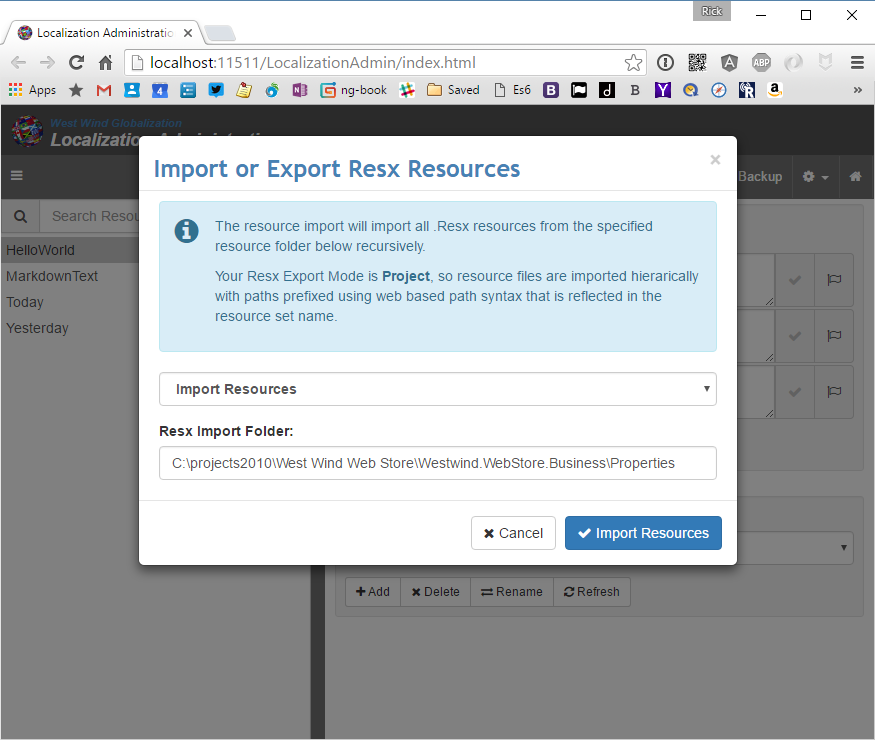Click the flag icon on the top resource row
This screenshot has height=740, width=875.
(834, 280)
